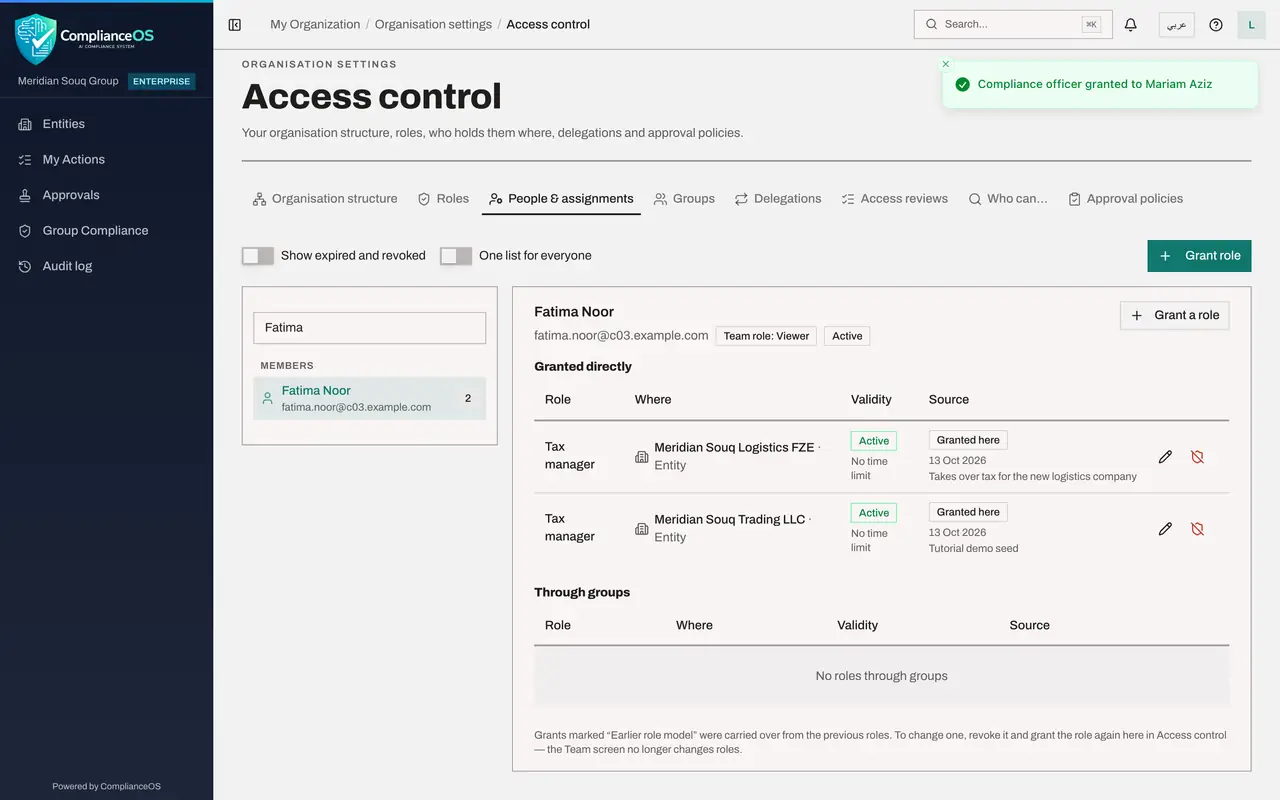Viewport: 1280px width, 800px height.
Task: View the Approval policies tab
Action: (x=1125, y=199)
